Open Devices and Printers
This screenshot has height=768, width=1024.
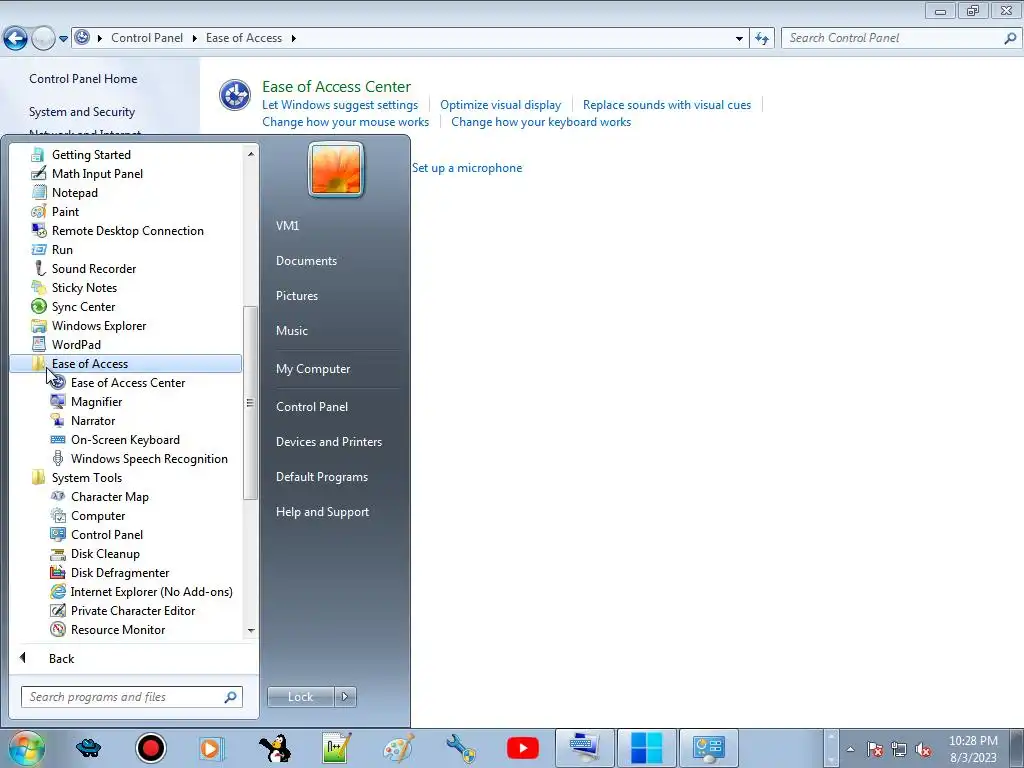point(328,441)
